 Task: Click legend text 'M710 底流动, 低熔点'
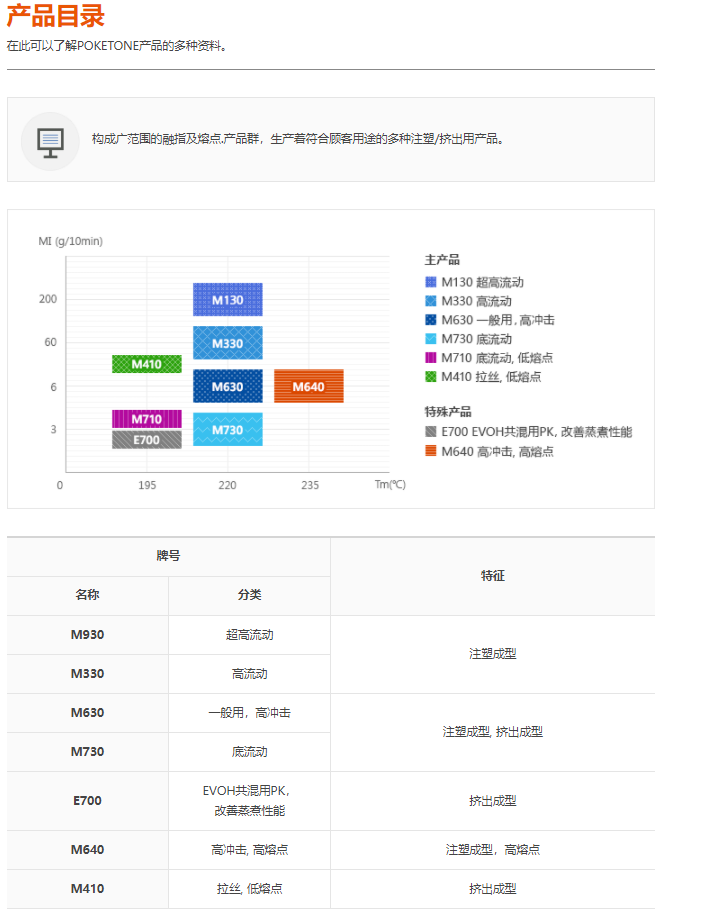(497, 358)
